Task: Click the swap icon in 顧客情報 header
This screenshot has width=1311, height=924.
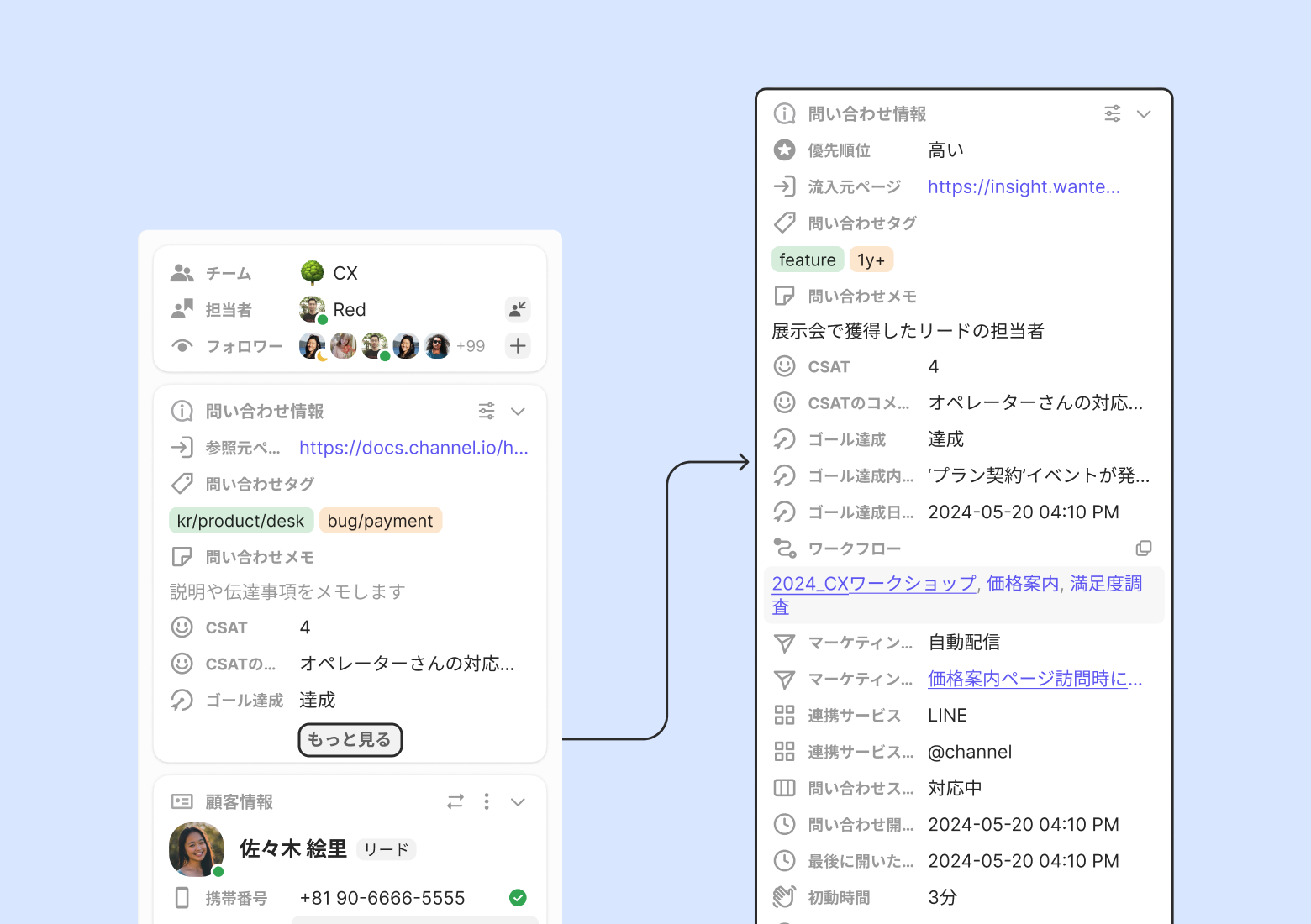Action: (455, 801)
